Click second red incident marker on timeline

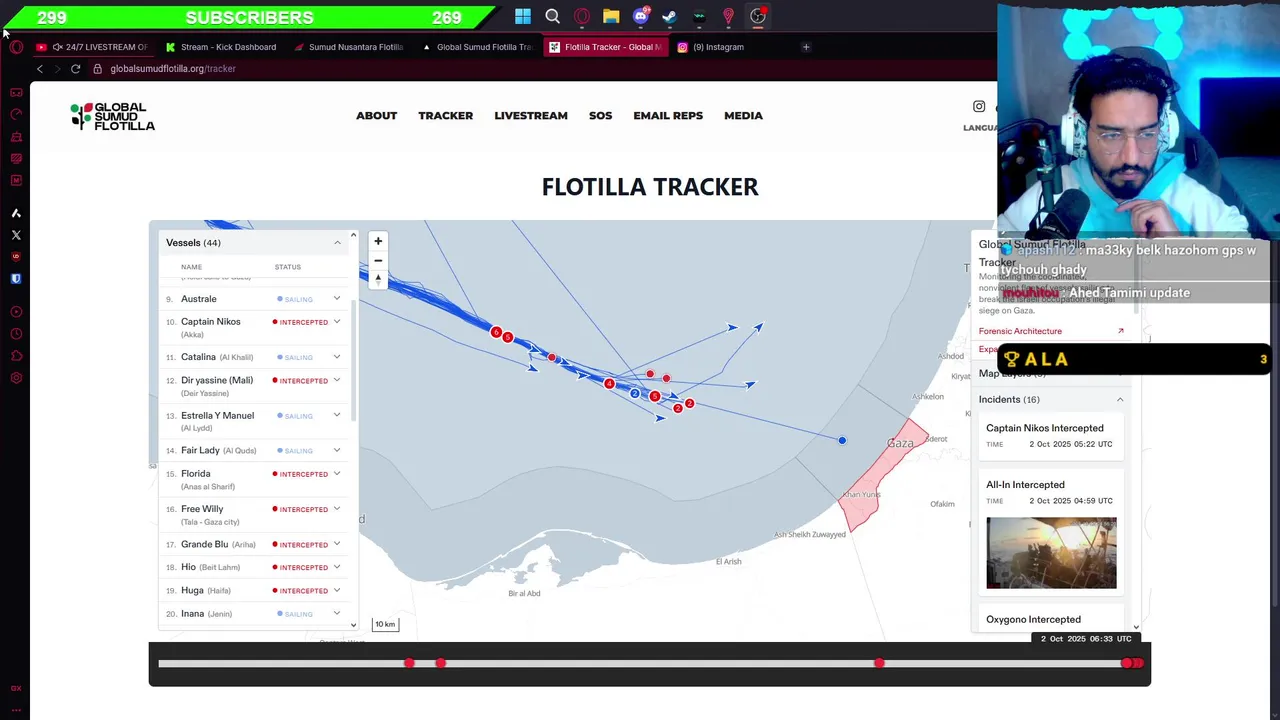pyautogui.click(x=440, y=663)
